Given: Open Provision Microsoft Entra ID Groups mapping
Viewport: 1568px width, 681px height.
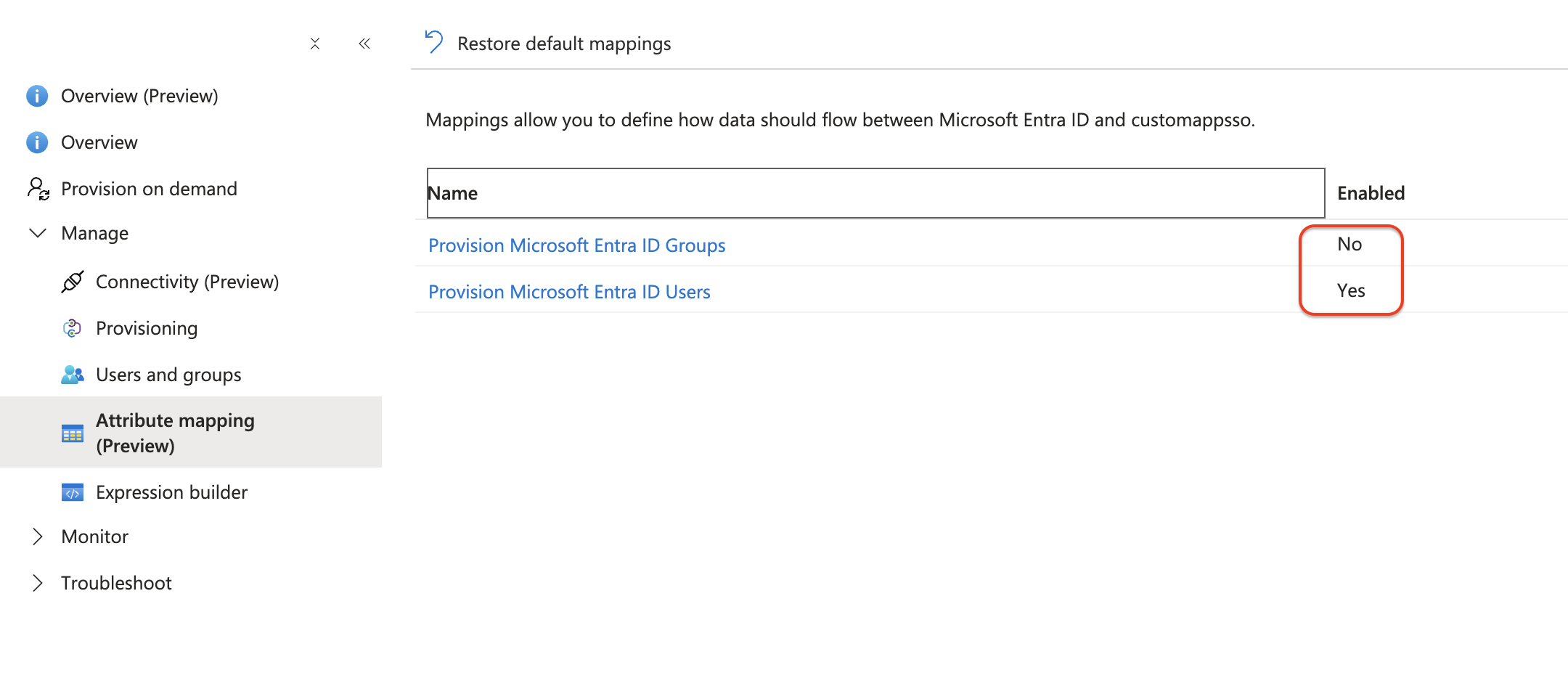Looking at the screenshot, I should pos(577,245).
